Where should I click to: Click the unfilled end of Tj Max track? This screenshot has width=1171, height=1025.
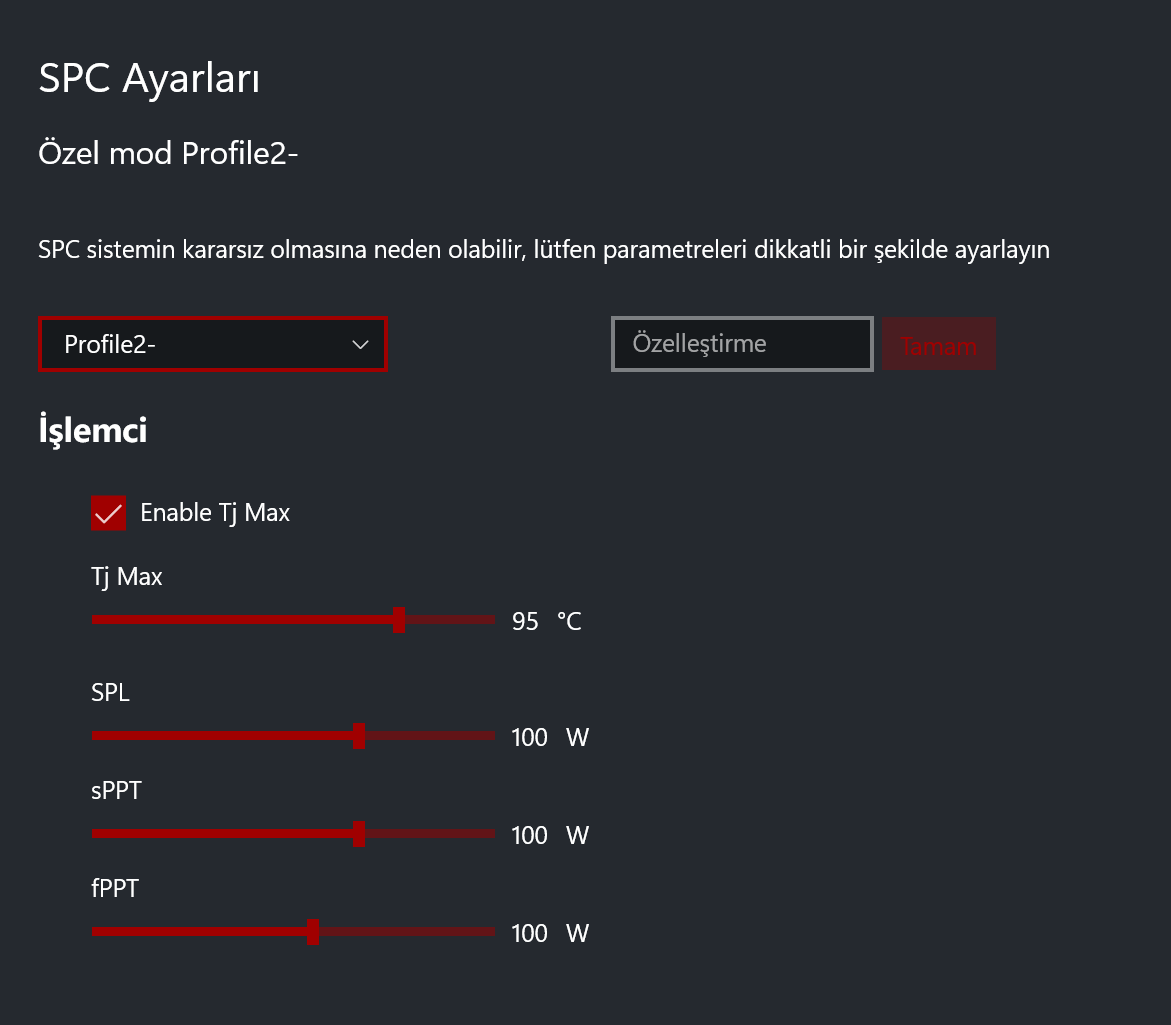[x=450, y=620]
